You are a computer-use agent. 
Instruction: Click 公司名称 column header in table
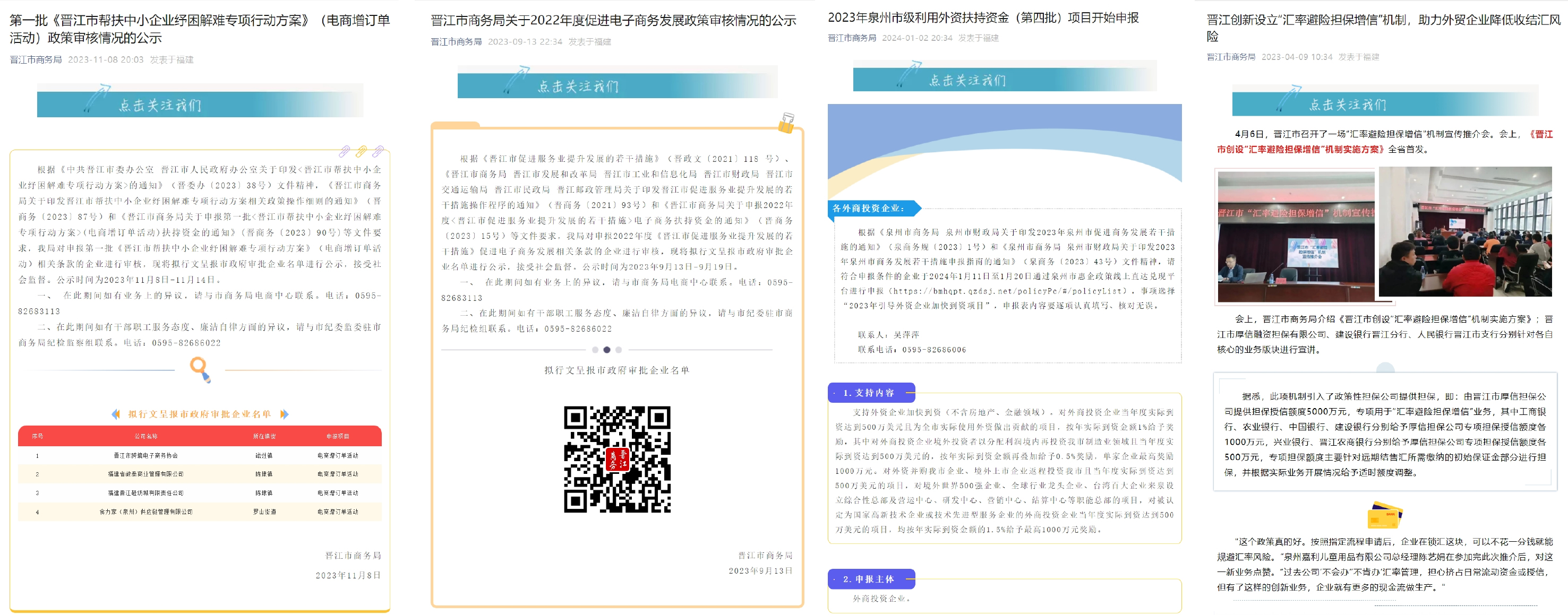point(146,436)
